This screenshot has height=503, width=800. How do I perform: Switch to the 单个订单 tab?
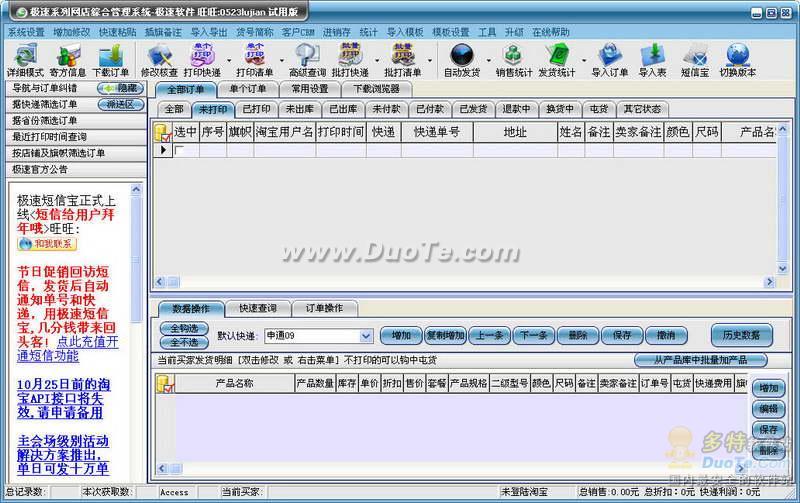pyautogui.click(x=248, y=89)
